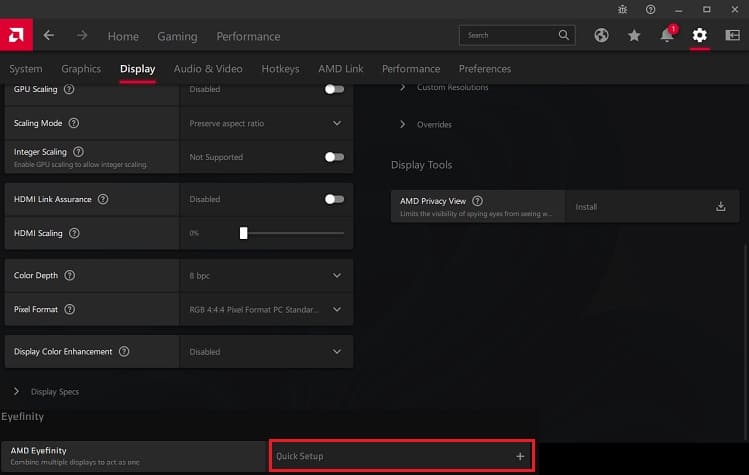
Task: Click the Quick Setup label
Action: [x=300, y=456]
